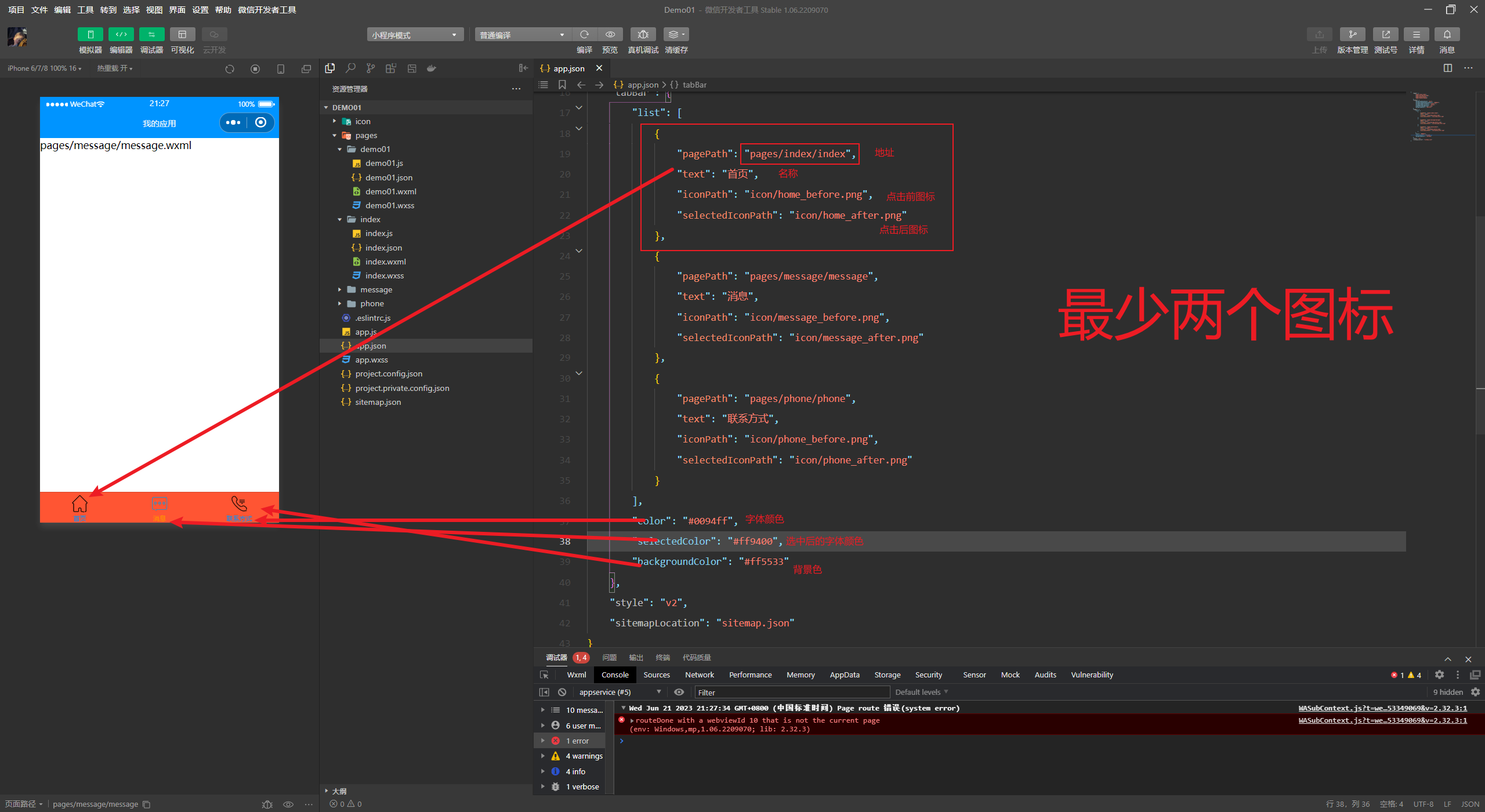Open the resource manager more options

coord(516,89)
